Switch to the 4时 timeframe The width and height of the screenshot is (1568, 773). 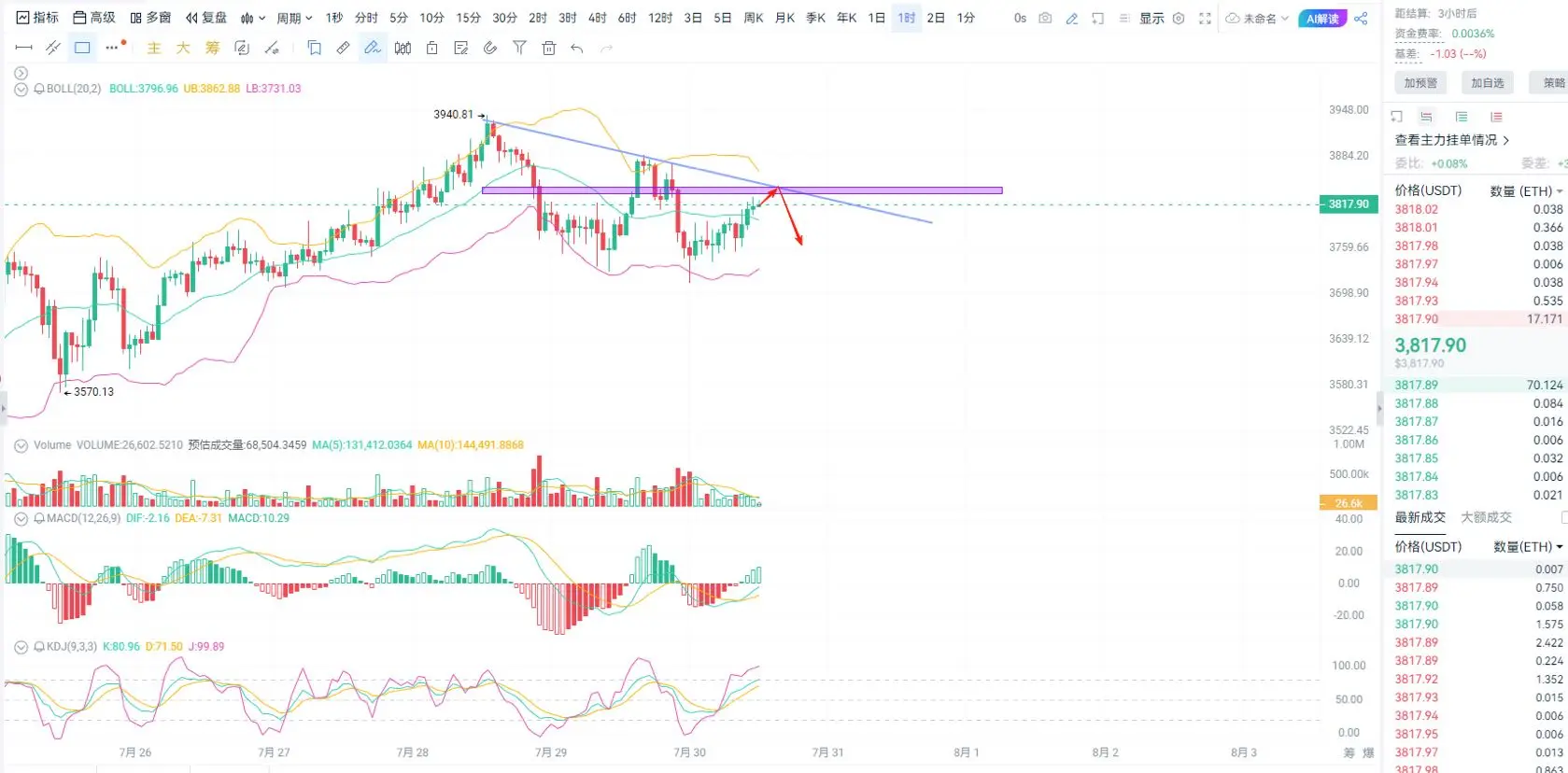point(598,18)
